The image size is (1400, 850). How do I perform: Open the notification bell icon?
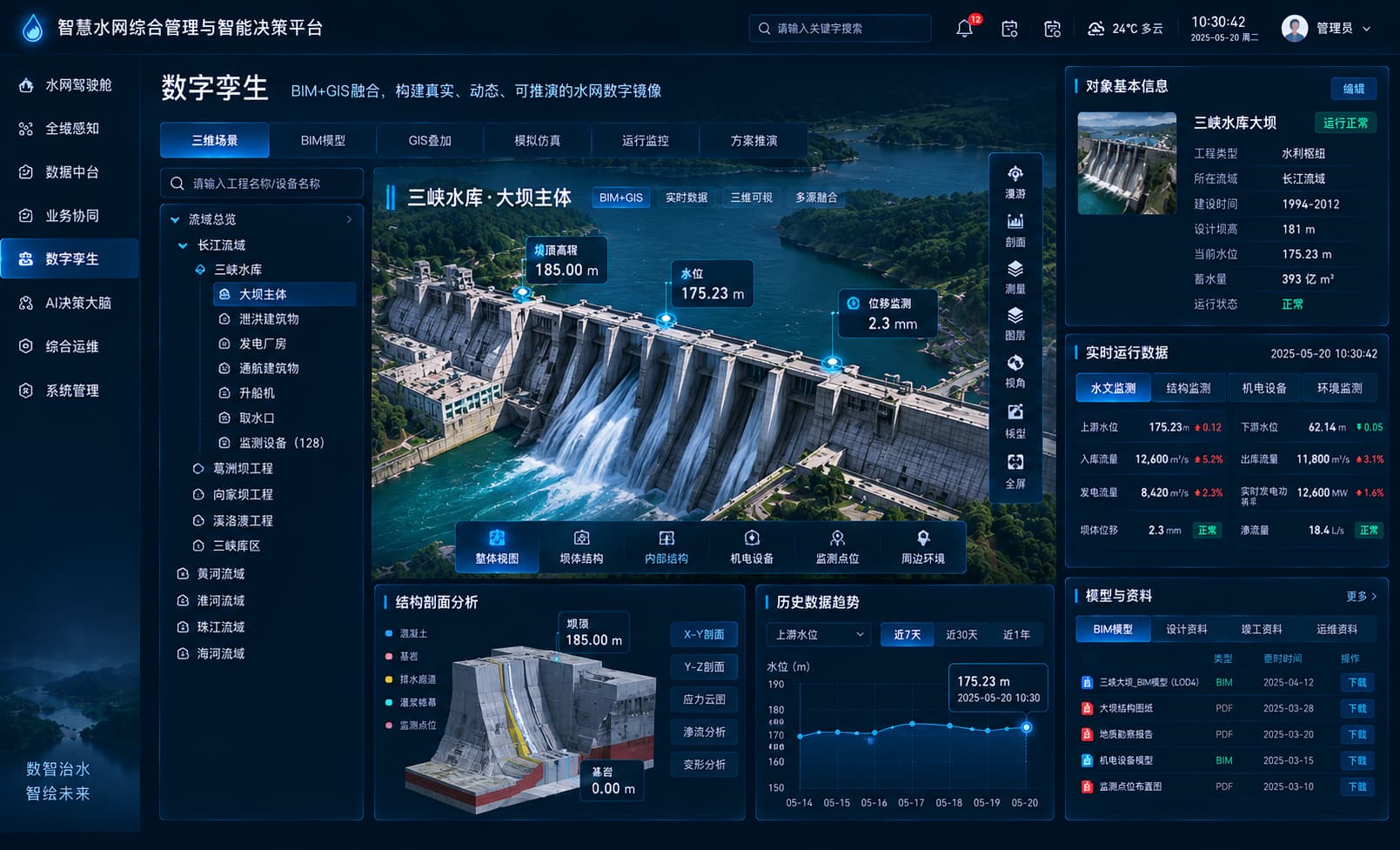[x=964, y=28]
